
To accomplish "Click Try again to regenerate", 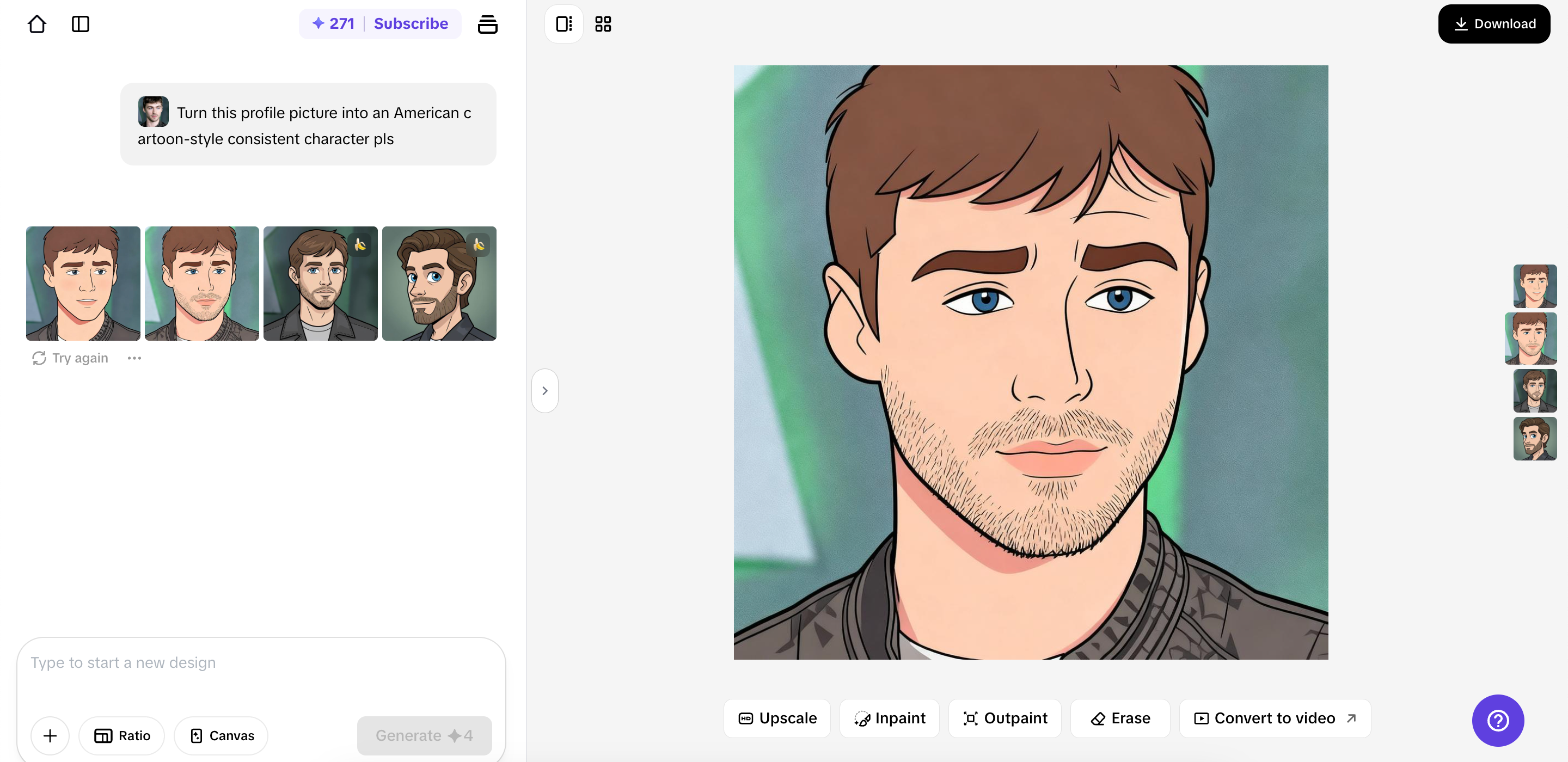I will (71, 359).
